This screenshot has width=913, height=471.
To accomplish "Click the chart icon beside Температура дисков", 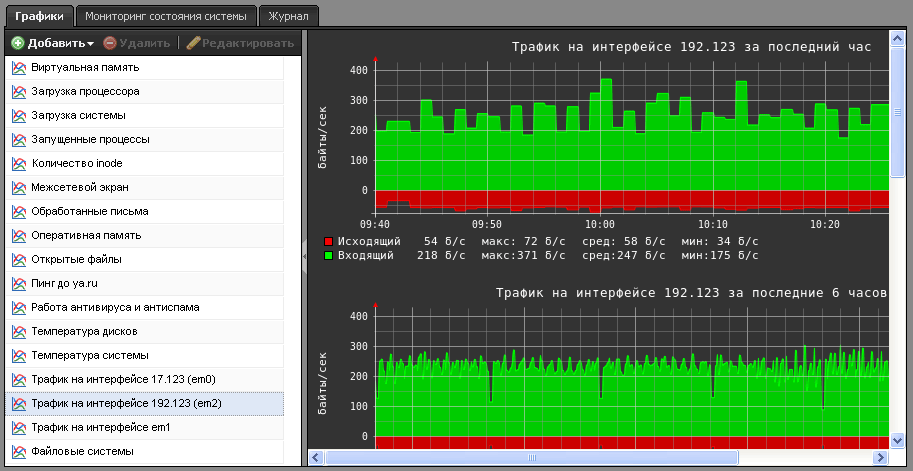I will pos(18,331).
